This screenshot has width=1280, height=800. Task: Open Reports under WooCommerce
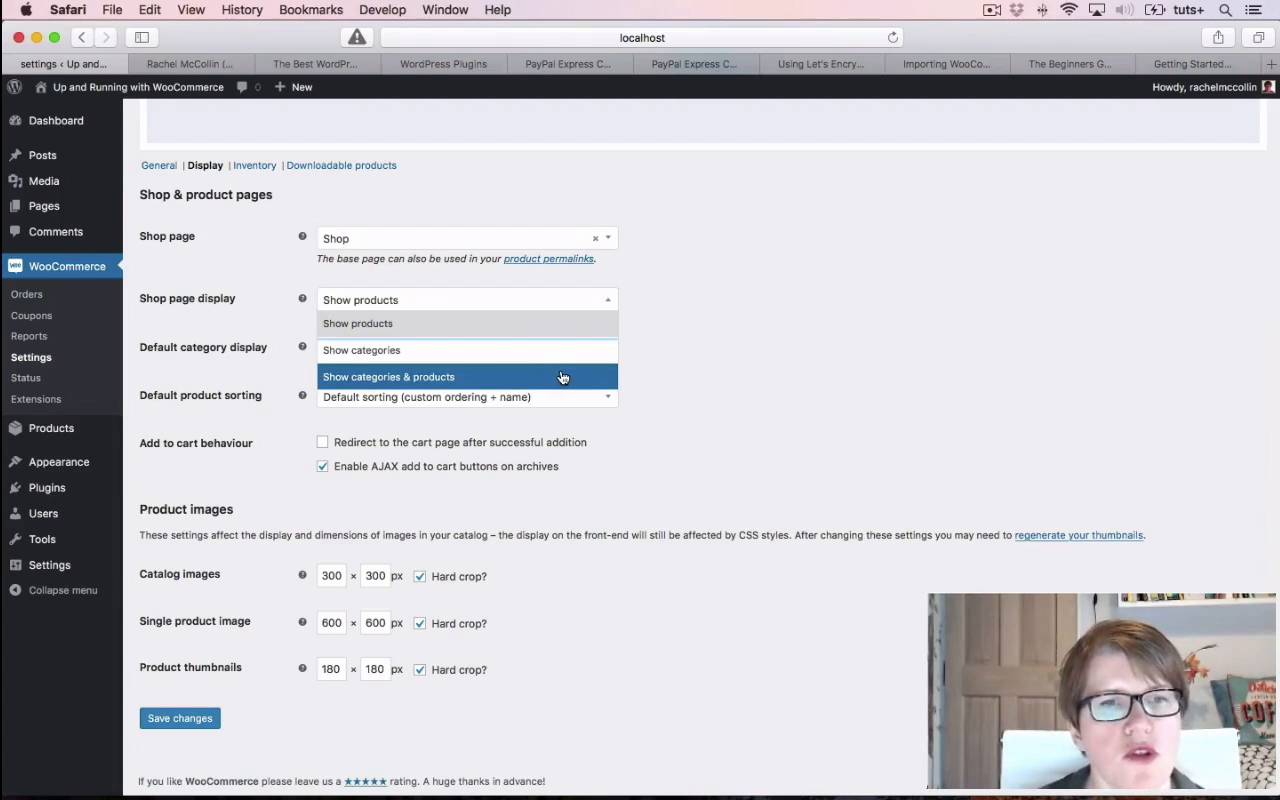click(29, 337)
